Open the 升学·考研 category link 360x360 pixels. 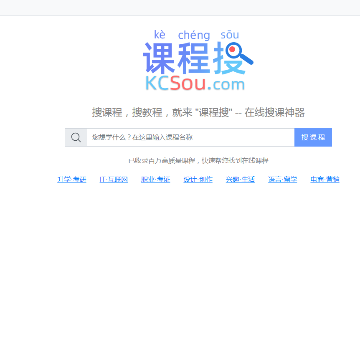(x=72, y=179)
